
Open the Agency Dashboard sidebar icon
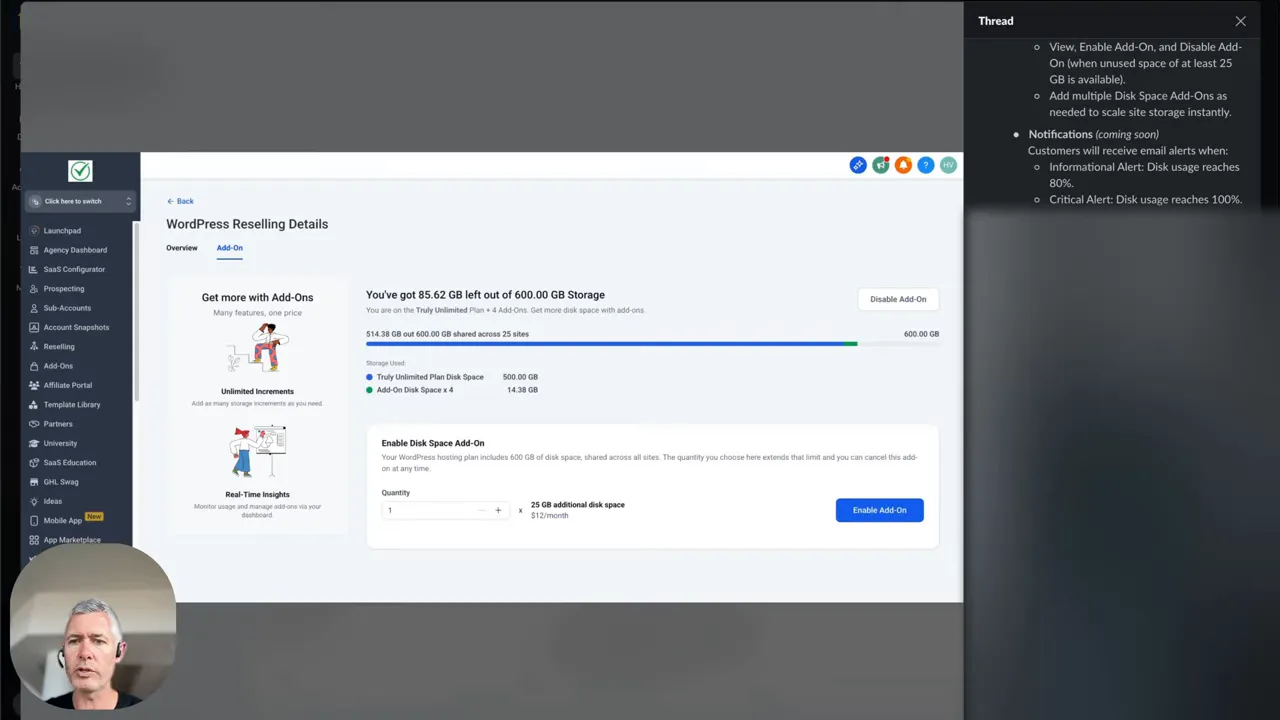tap(34, 250)
